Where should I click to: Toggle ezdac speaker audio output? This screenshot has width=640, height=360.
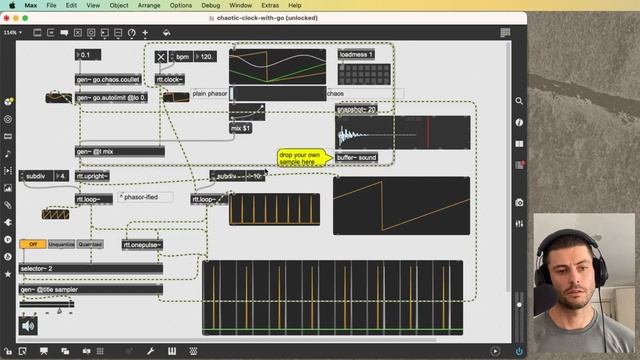[28, 326]
